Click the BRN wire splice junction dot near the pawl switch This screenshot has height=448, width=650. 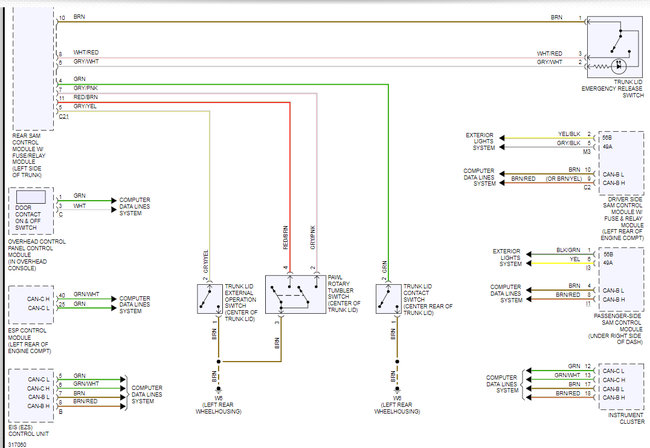[x=218, y=361]
